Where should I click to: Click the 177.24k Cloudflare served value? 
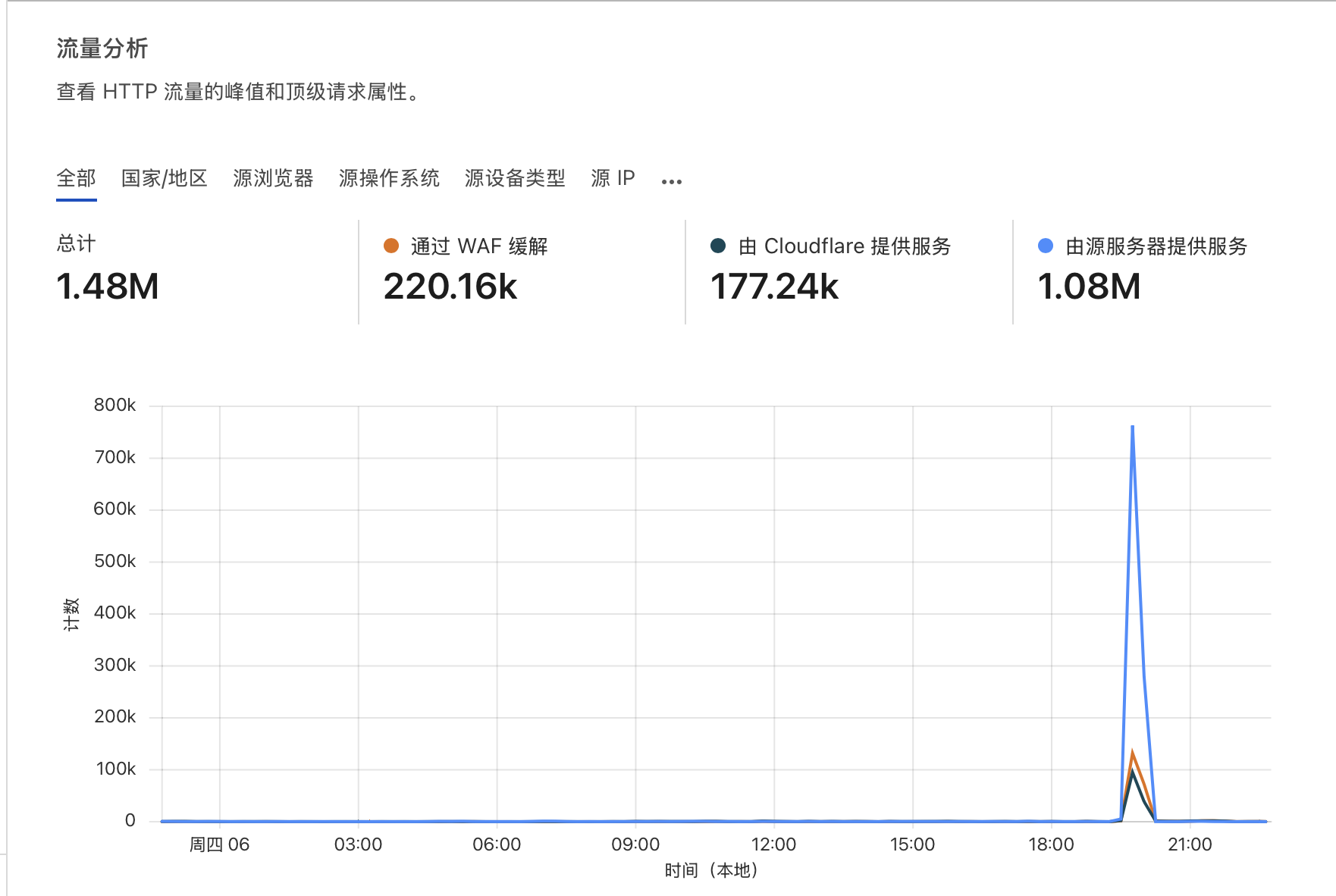(774, 287)
